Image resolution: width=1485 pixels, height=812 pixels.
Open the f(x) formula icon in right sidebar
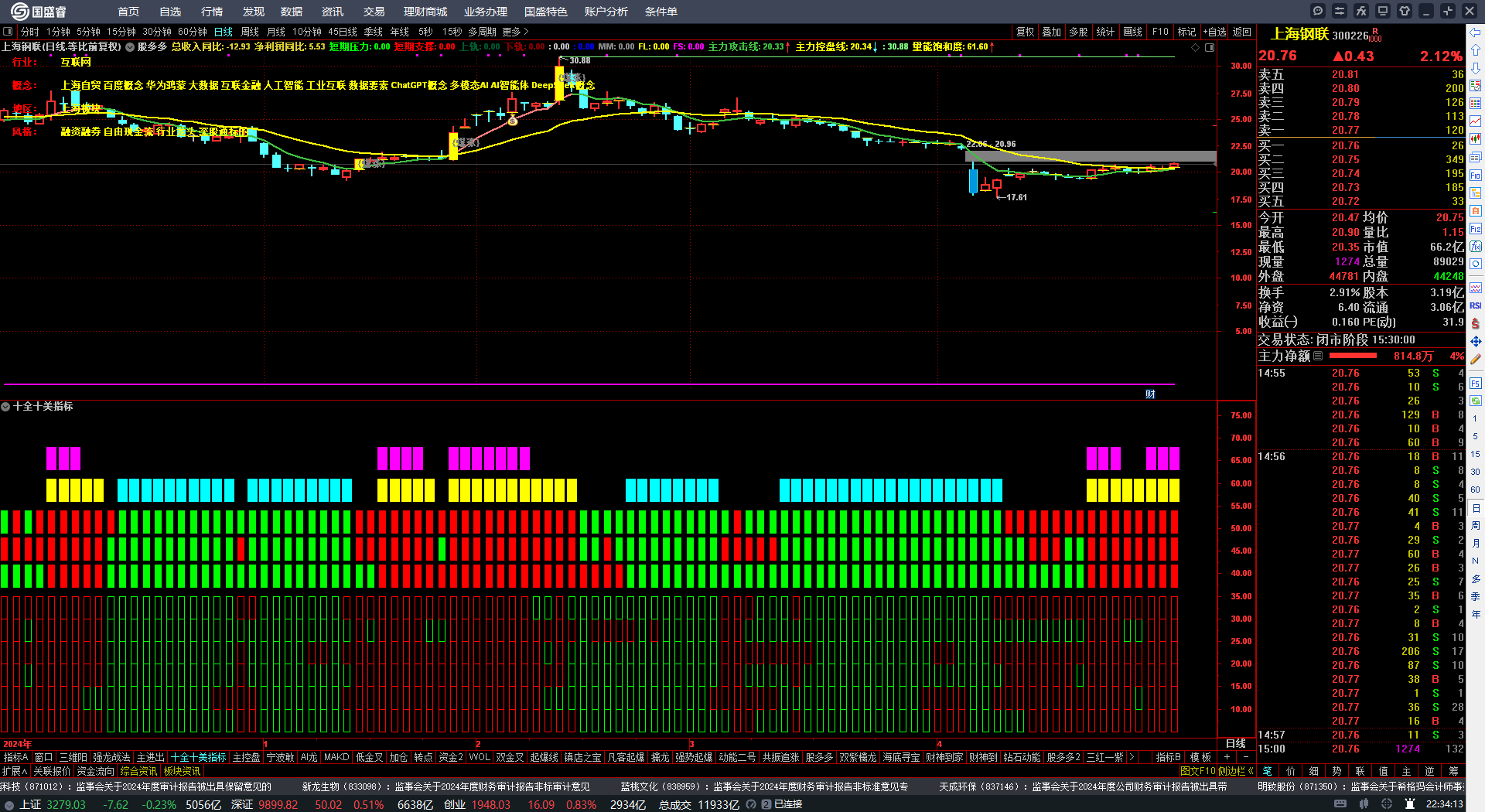(1476, 247)
